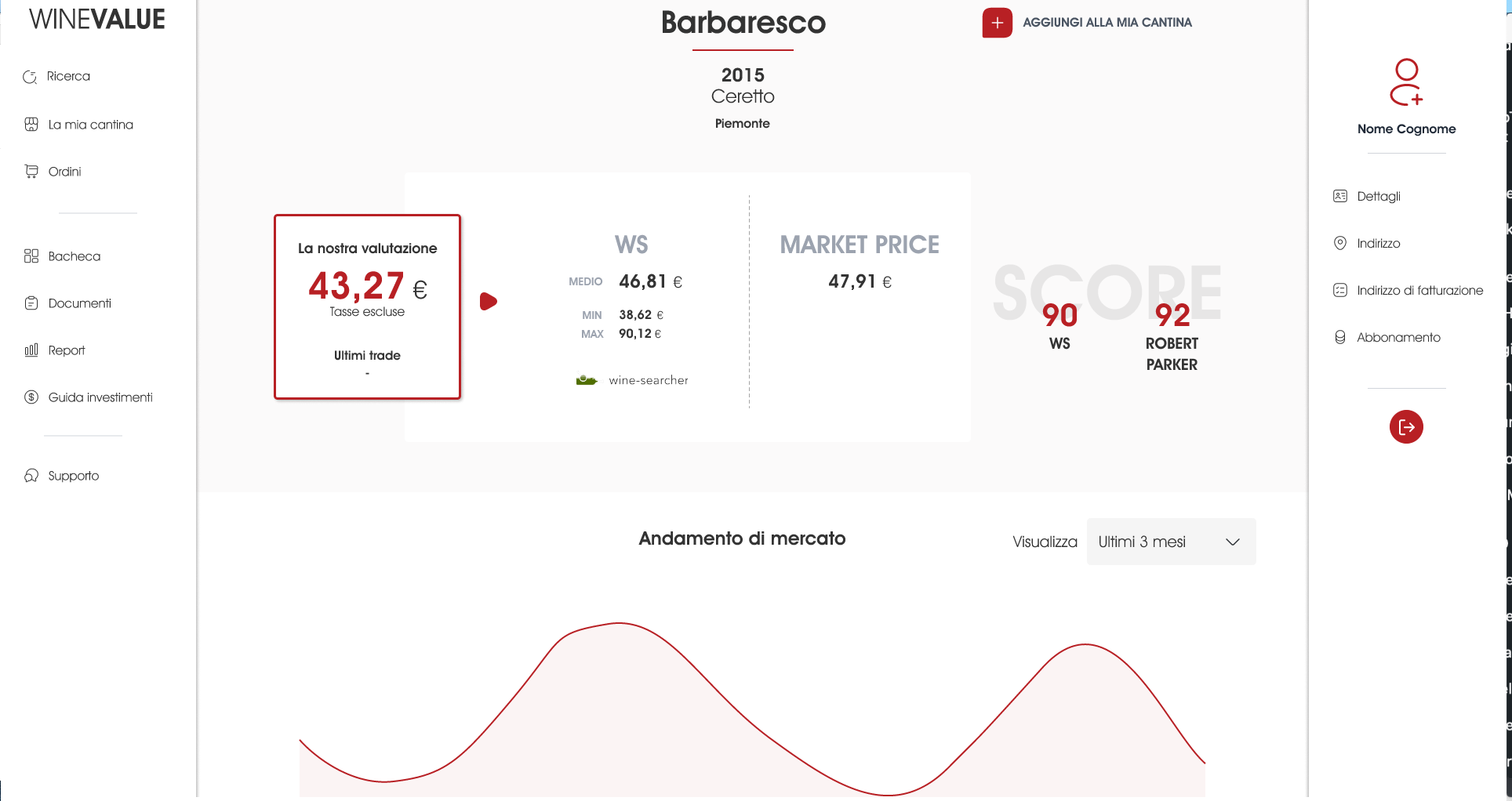Go to La mia cantina
This screenshot has width=1512, height=801.
91,125
